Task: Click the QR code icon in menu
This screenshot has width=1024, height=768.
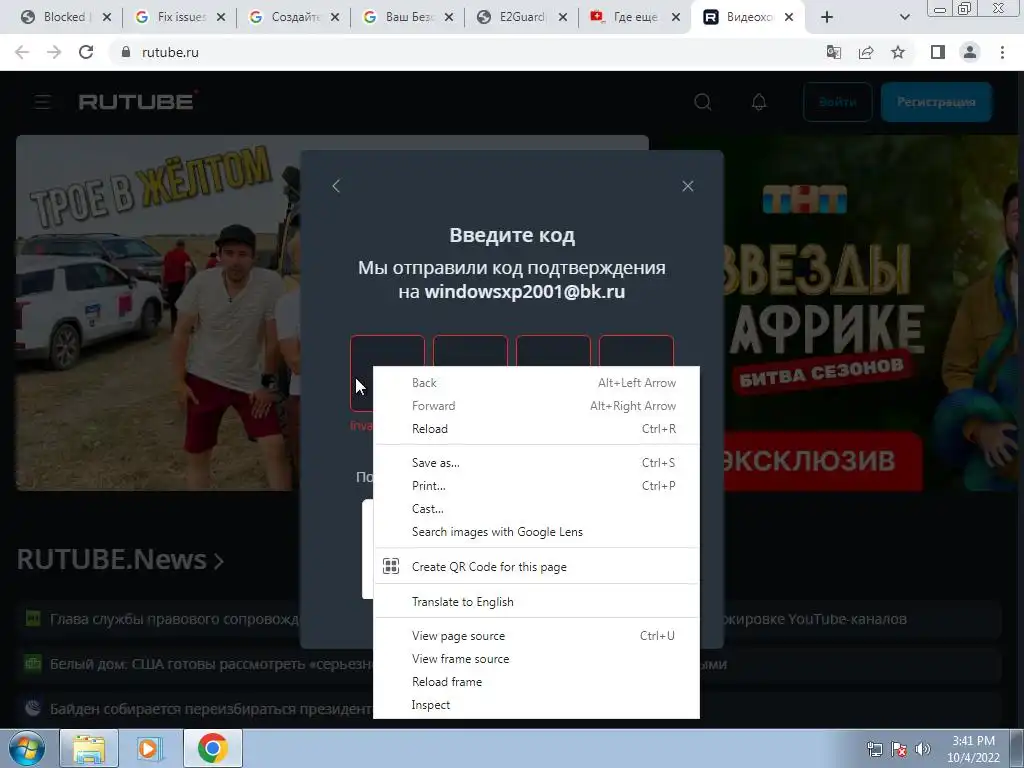Action: point(391,566)
